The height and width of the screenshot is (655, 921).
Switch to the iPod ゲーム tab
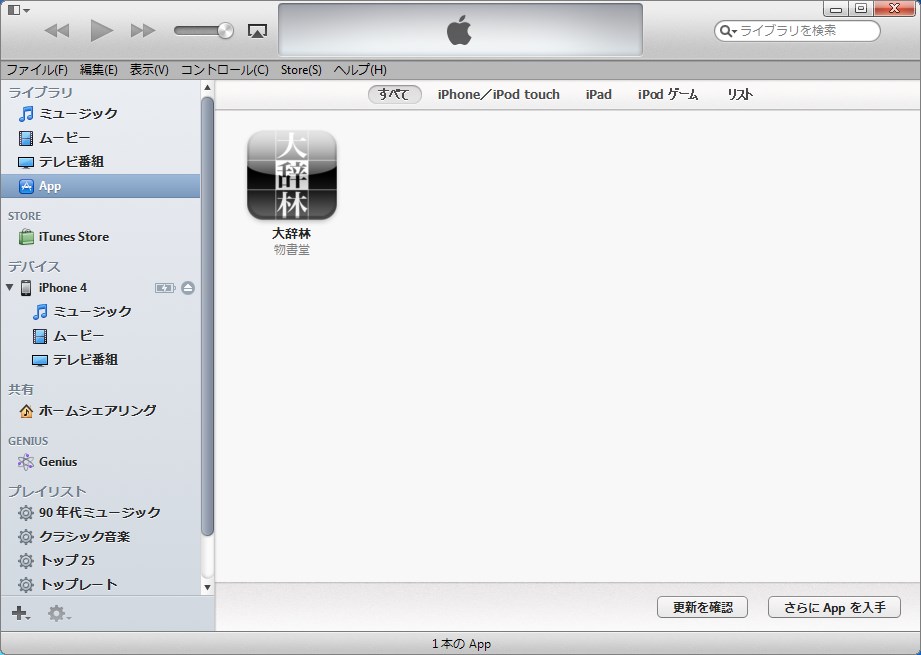coord(668,94)
